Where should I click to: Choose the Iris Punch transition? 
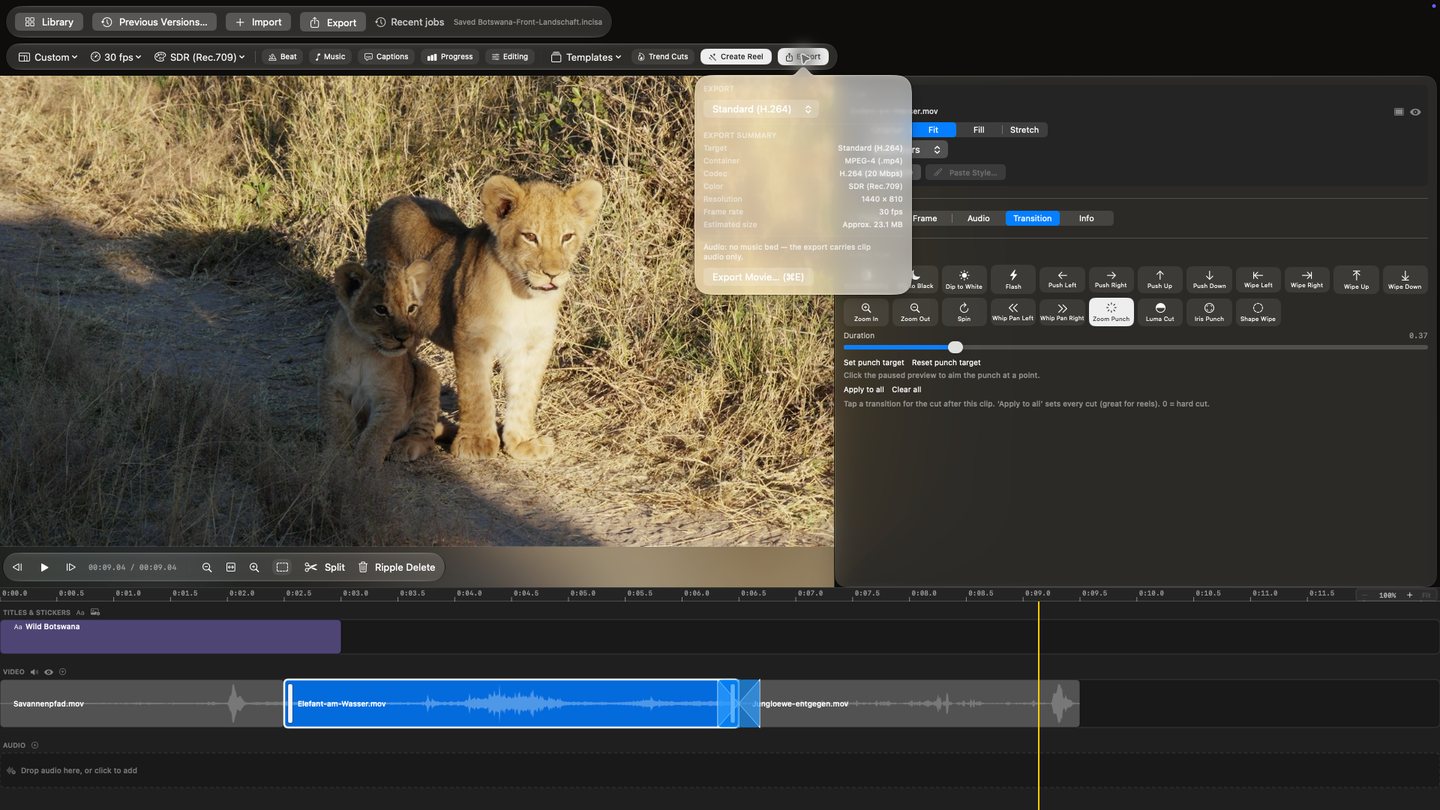[x=1209, y=312]
